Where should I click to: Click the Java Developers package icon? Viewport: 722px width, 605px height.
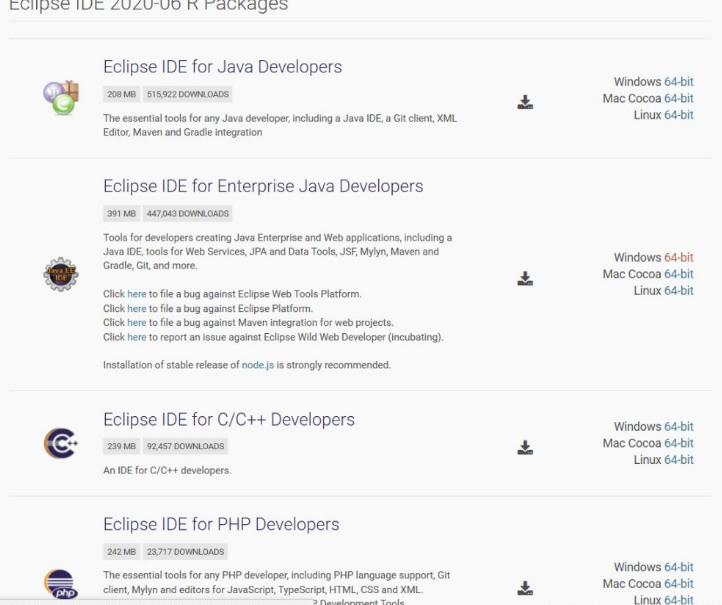[61, 98]
